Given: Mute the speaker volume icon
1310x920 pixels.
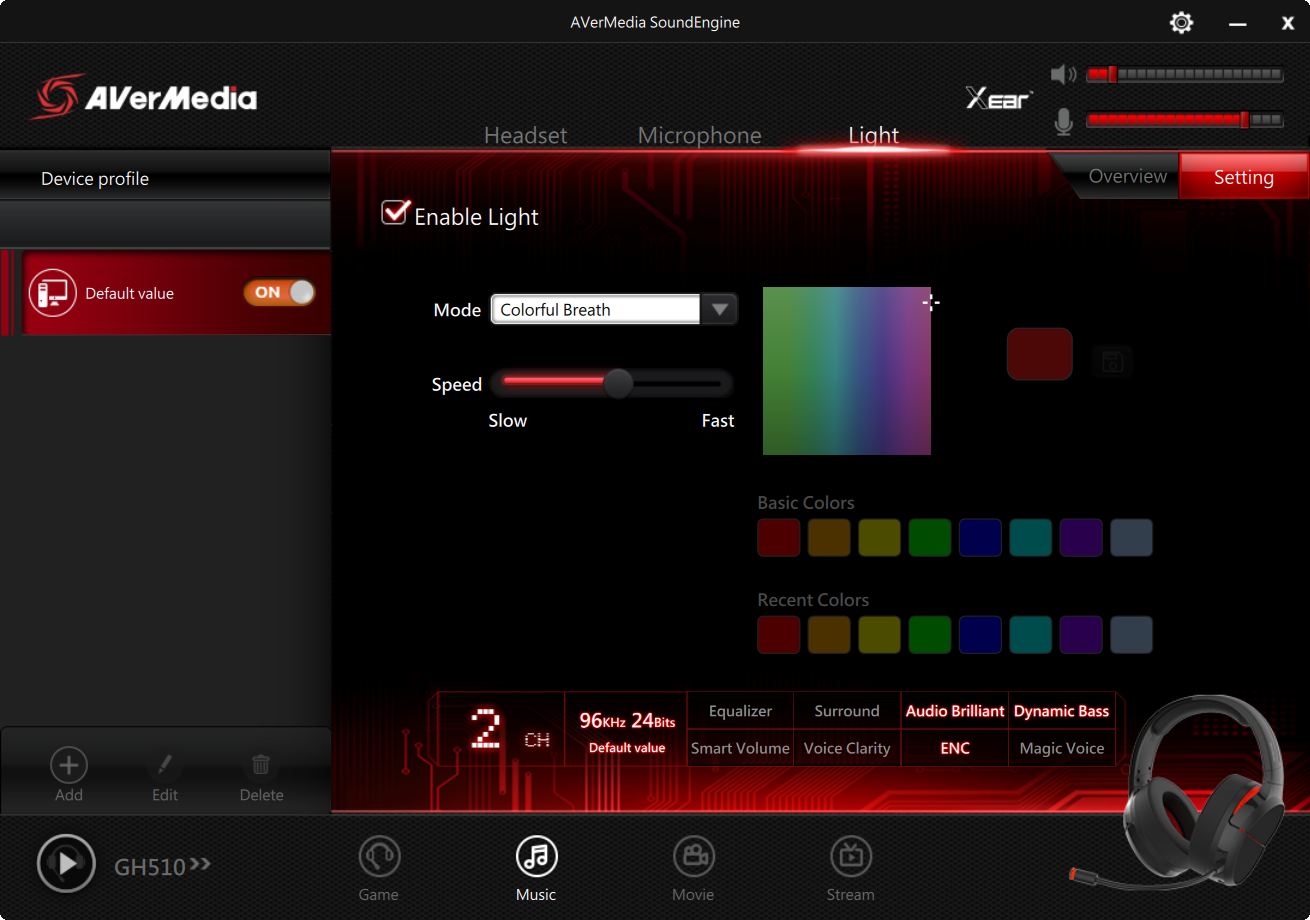Looking at the screenshot, I should tap(1064, 75).
